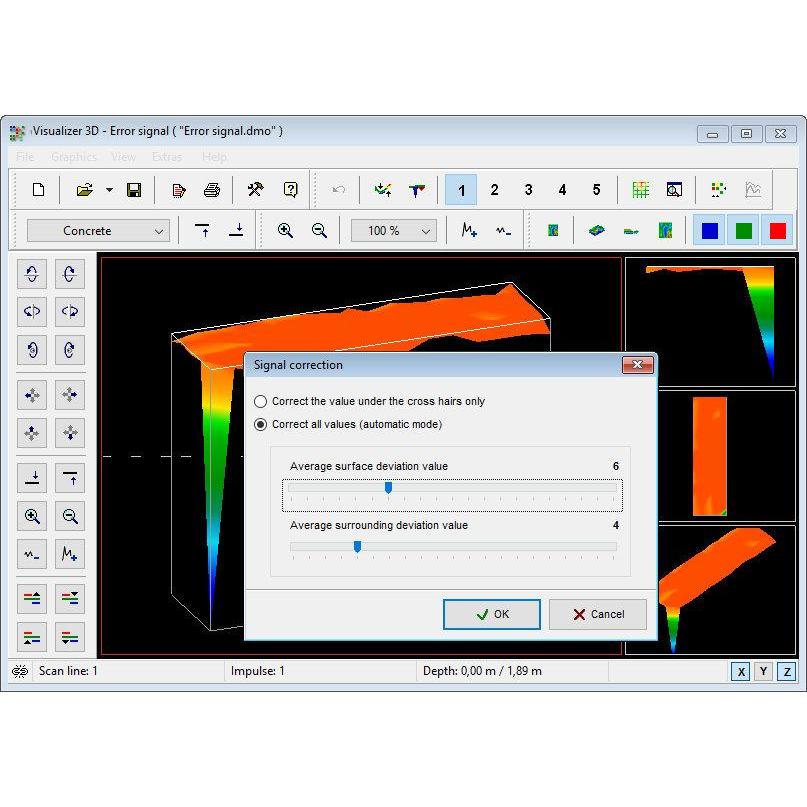This screenshot has height=807, width=807.
Task: Click the new file icon
Action: click(38, 190)
